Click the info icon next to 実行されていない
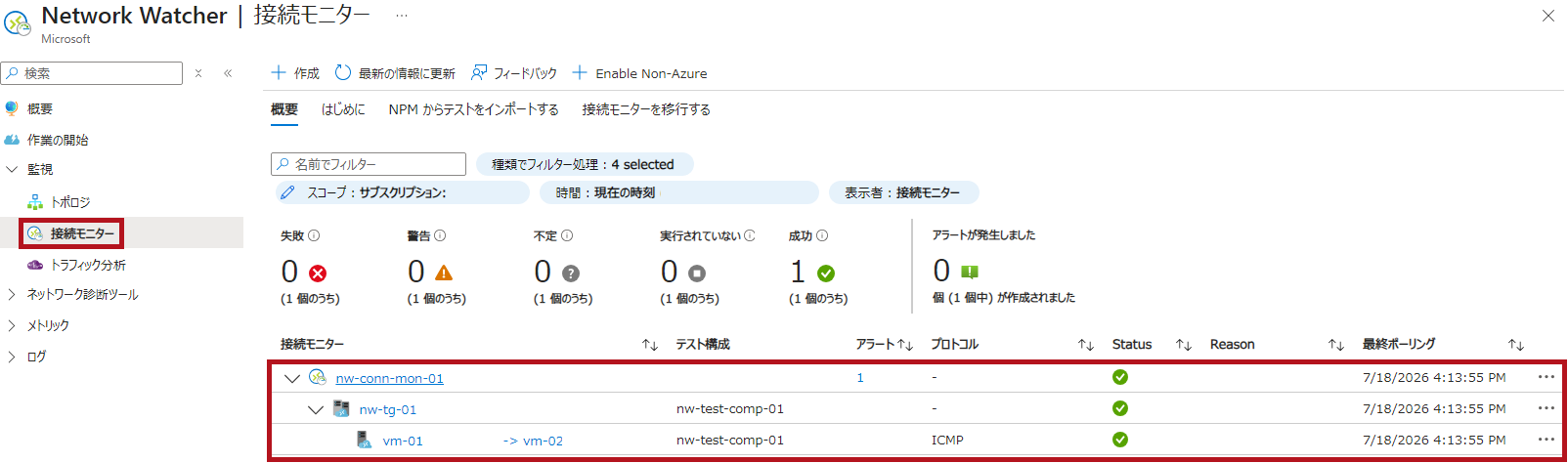 [x=750, y=235]
